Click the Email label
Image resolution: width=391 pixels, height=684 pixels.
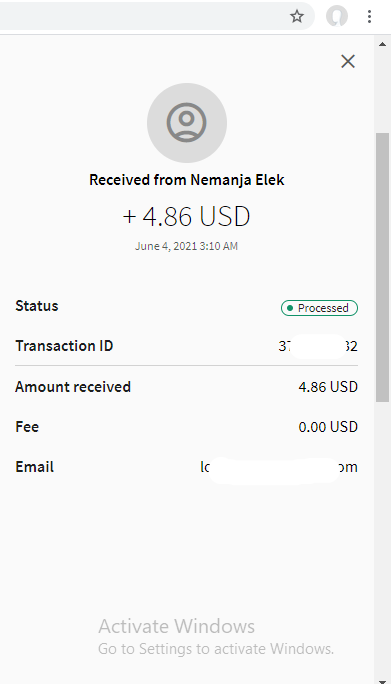click(x=34, y=467)
